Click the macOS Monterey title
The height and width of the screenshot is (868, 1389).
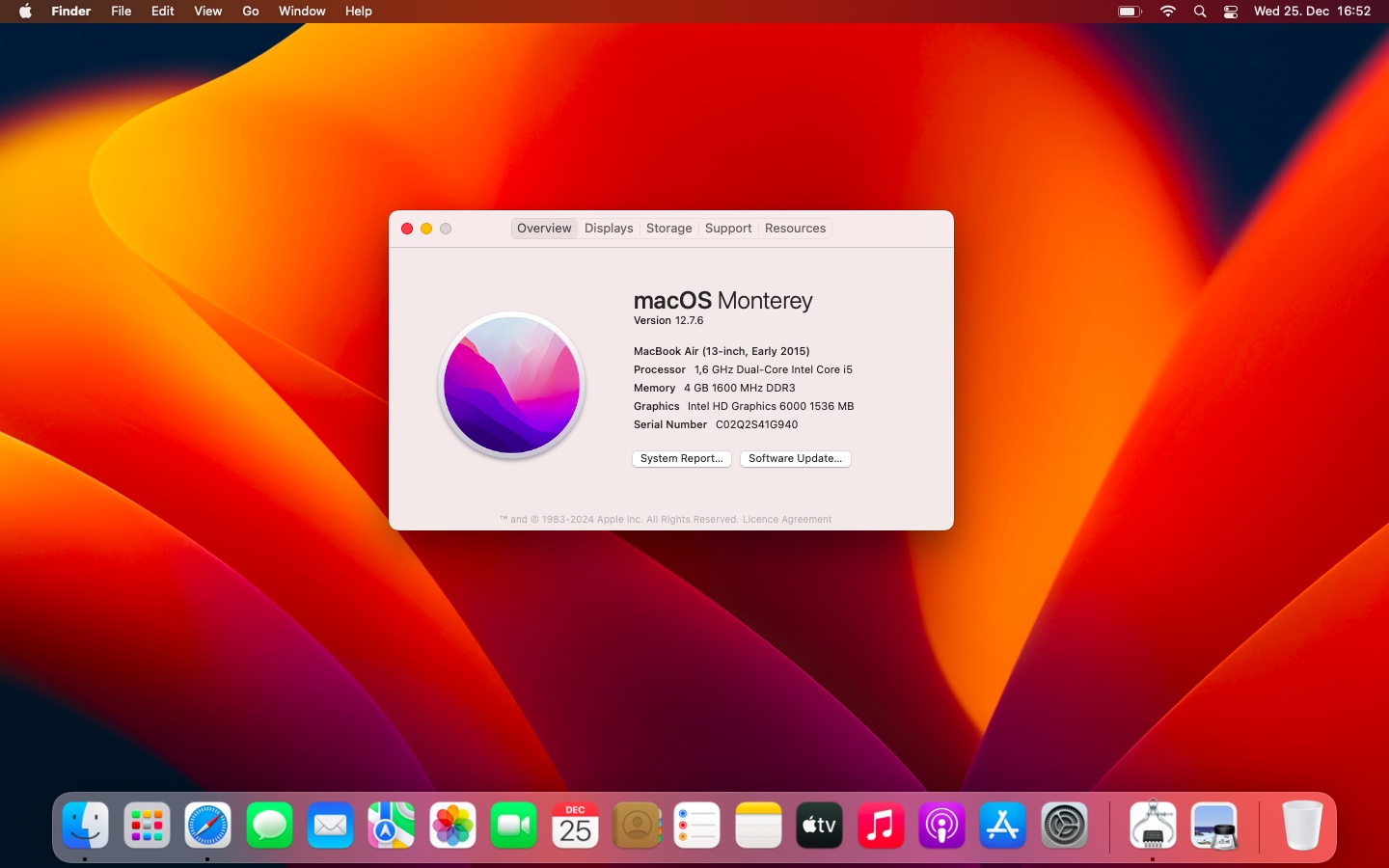[x=723, y=301]
